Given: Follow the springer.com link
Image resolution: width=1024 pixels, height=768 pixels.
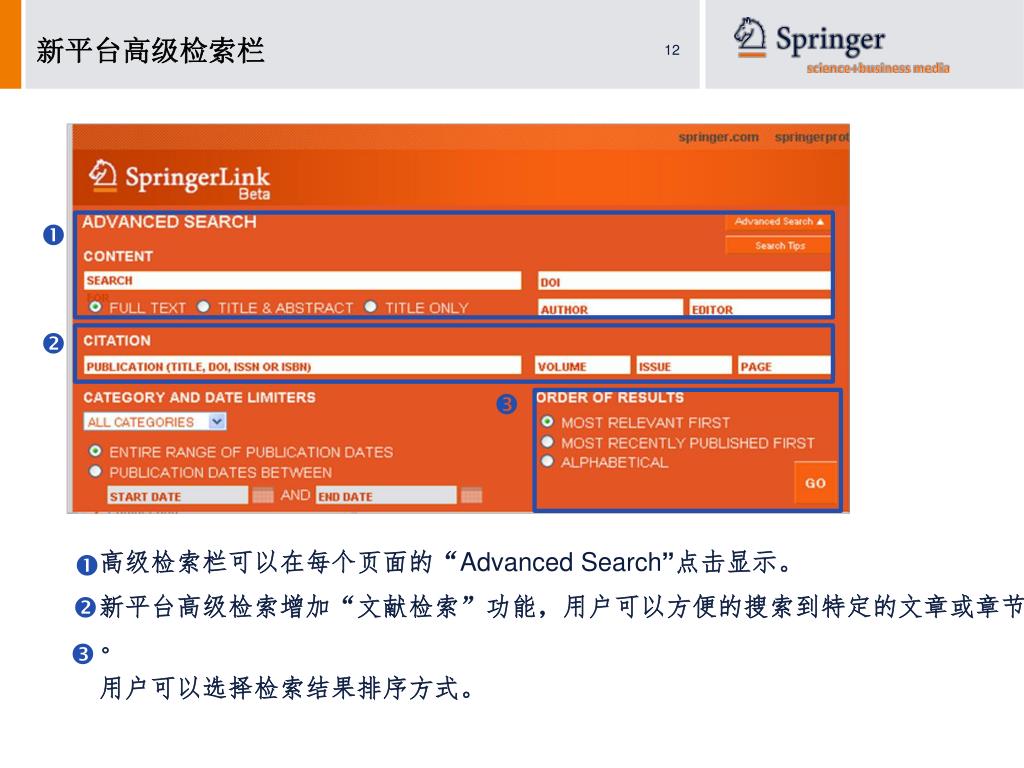Looking at the screenshot, I should click(718, 137).
